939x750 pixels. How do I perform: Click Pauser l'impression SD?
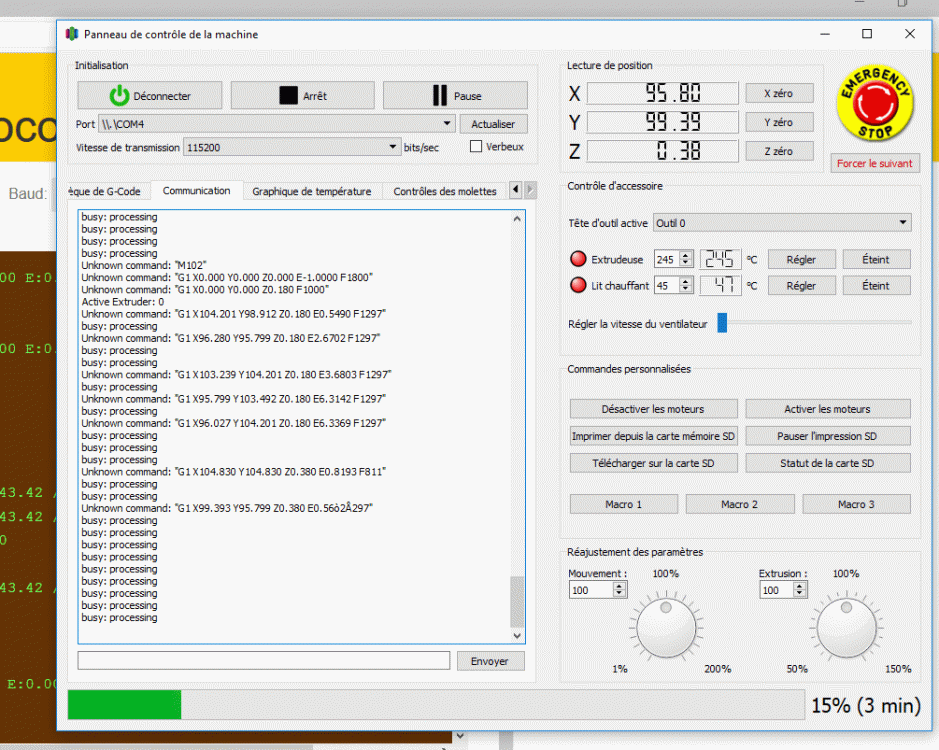(828, 436)
